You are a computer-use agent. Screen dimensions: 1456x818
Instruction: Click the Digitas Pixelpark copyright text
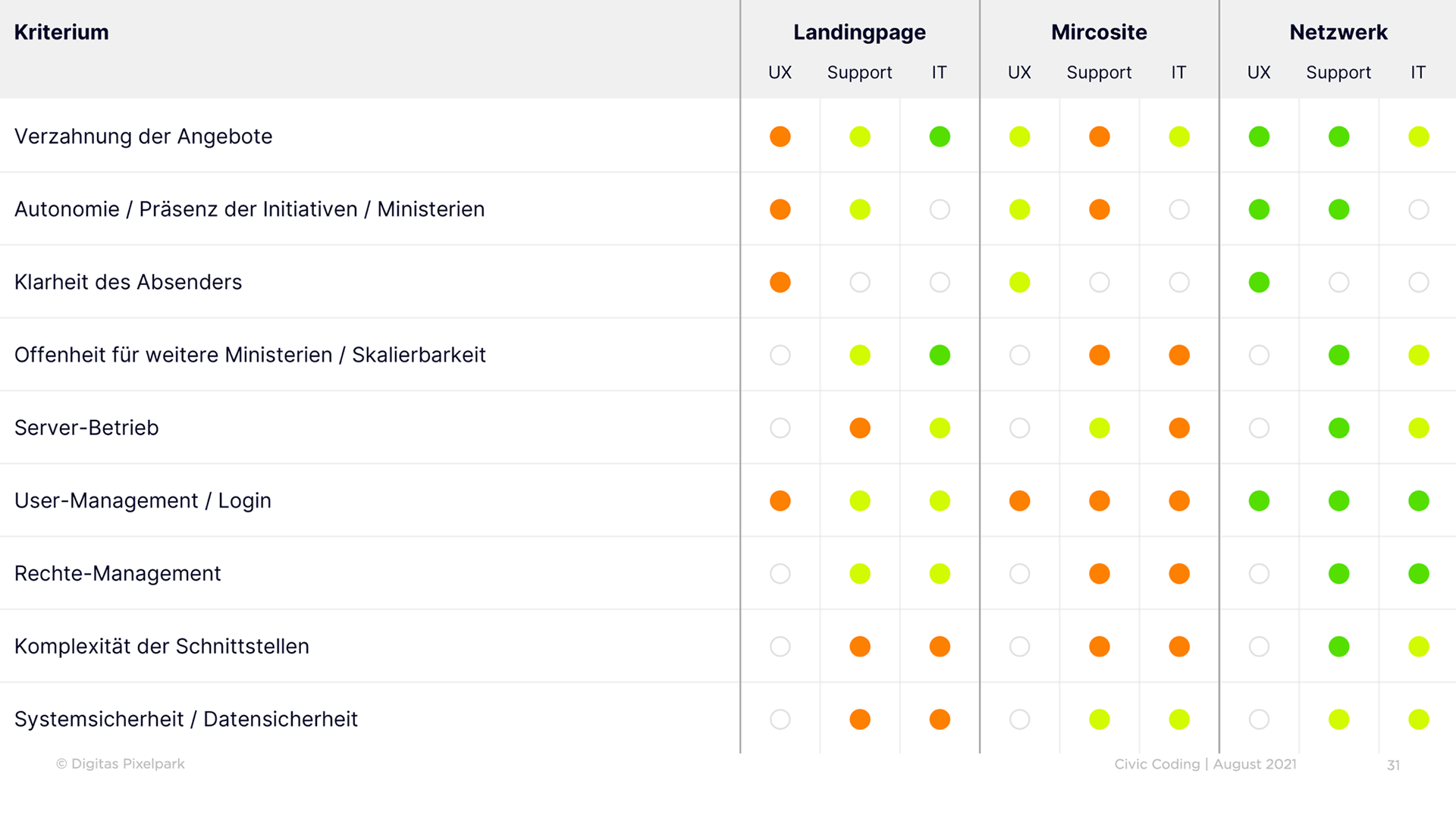(121, 763)
